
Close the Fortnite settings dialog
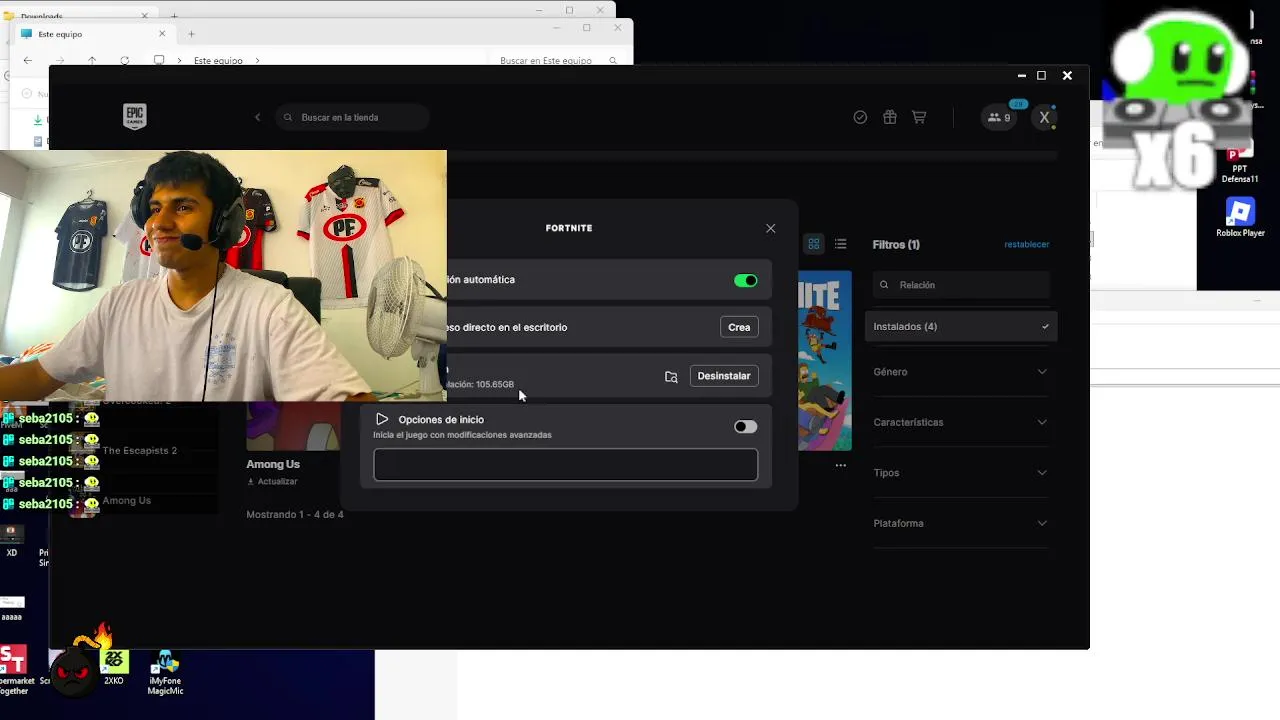click(771, 228)
